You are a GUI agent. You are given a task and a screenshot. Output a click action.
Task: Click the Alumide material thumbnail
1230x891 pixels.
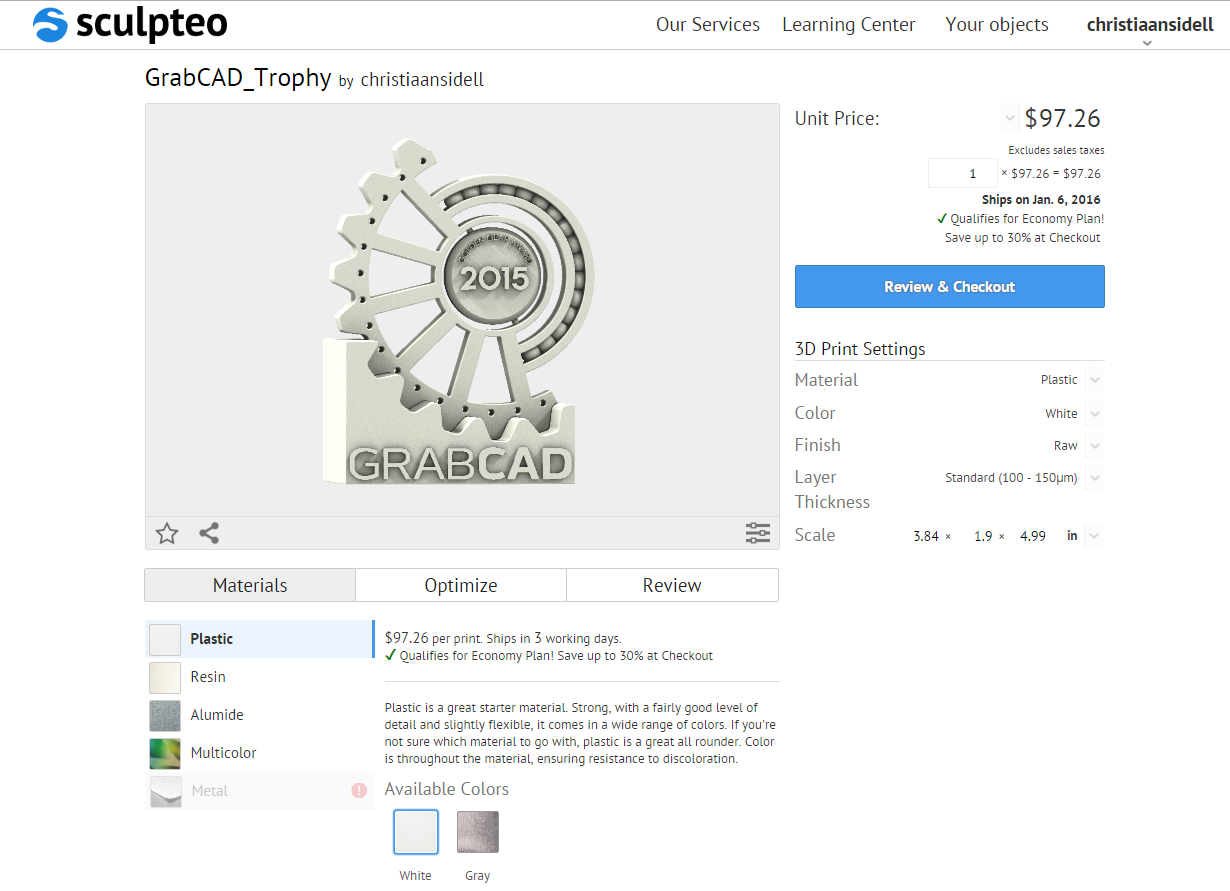coord(165,715)
